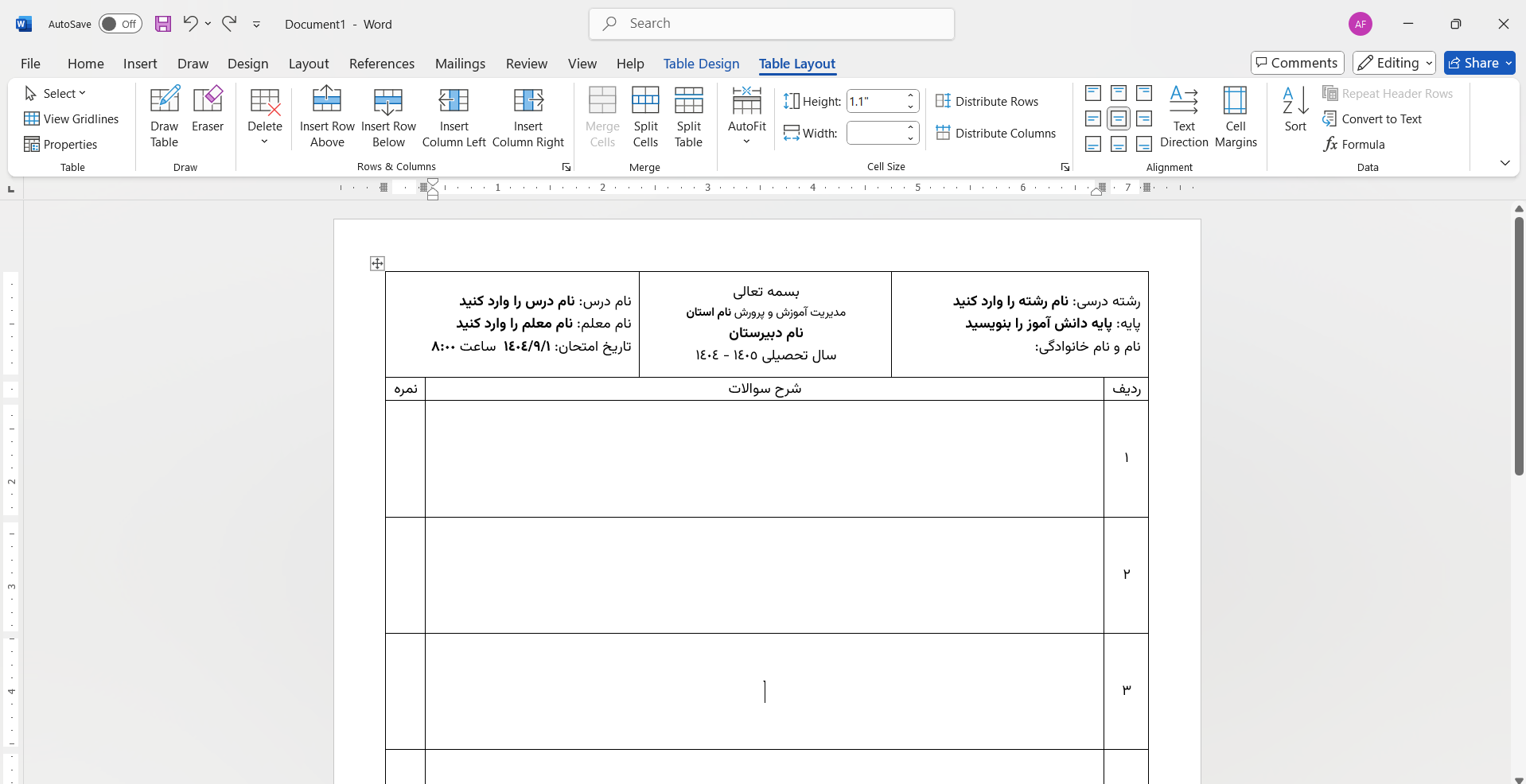Click the Search box

click(x=772, y=24)
